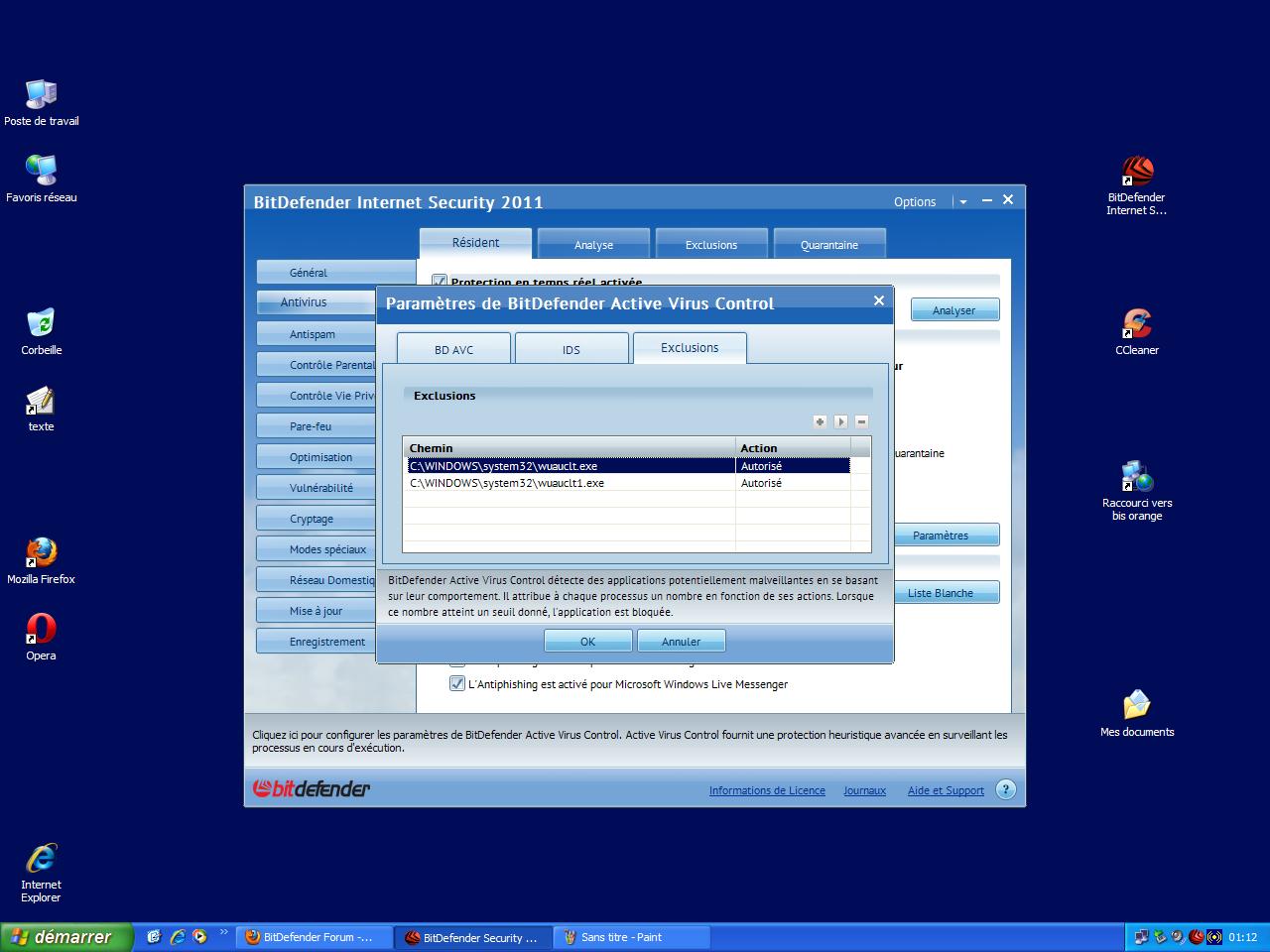
Task: Open the main window's Exclusions tab
Action: [711, 244]
